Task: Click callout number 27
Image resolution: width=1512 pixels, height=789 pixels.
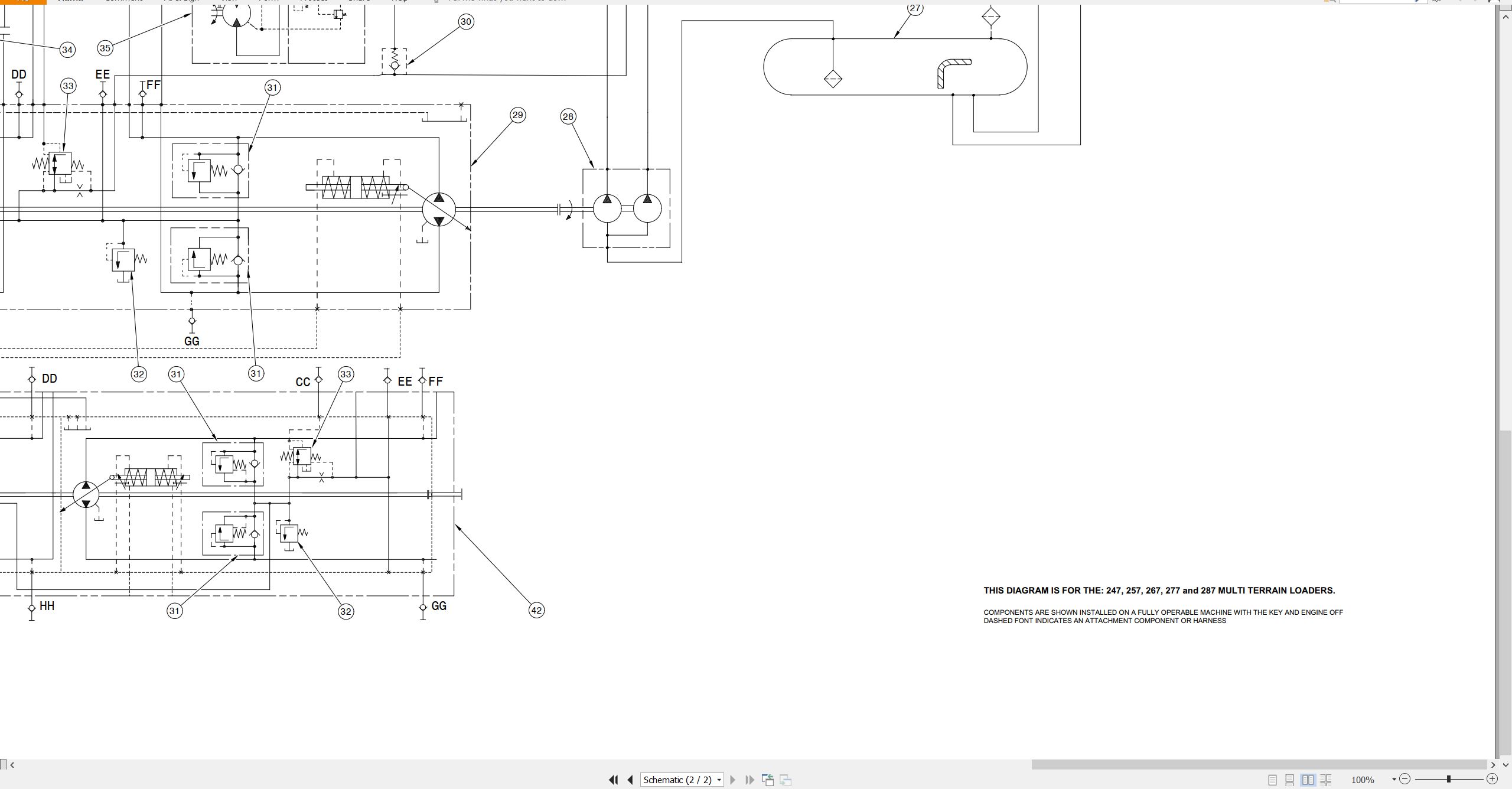Action: pyautogui.click(x=915, y=8)
